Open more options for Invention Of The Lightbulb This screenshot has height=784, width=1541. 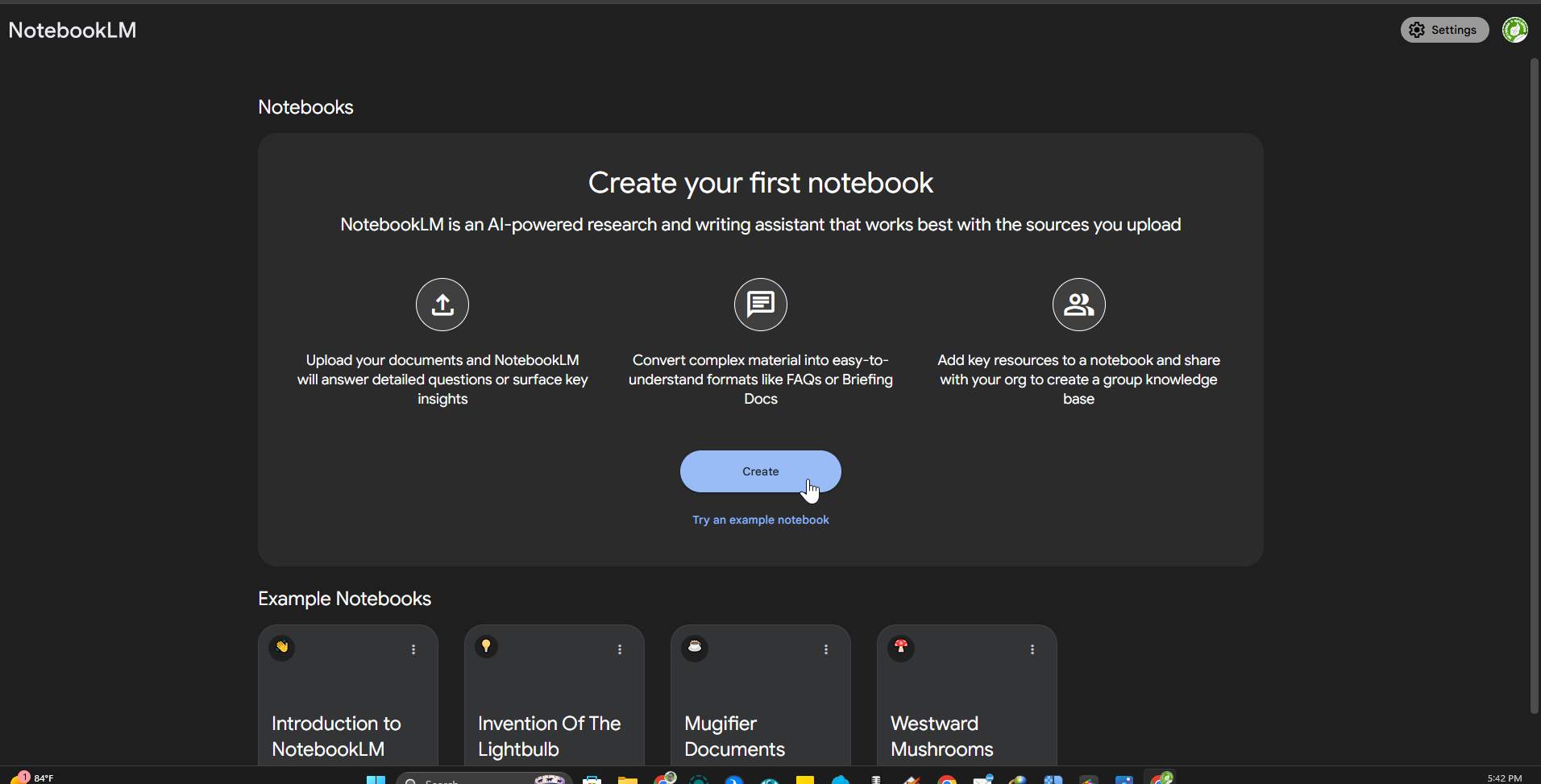tap(620, 649)
